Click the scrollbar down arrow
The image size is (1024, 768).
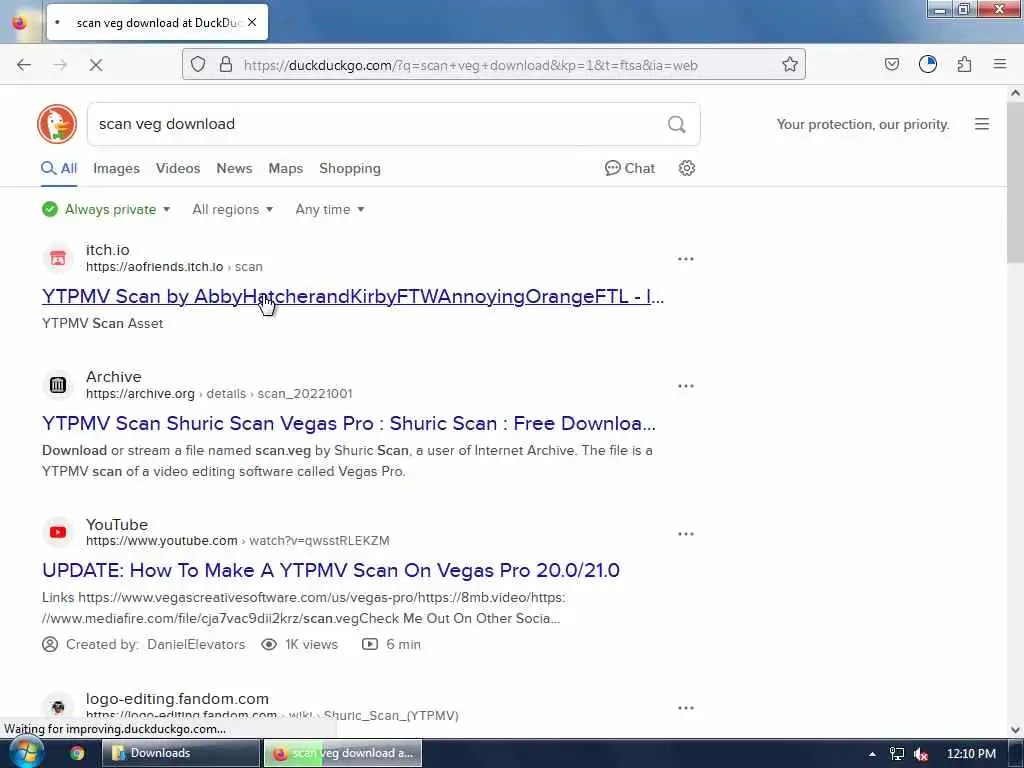coord(1015,729)
